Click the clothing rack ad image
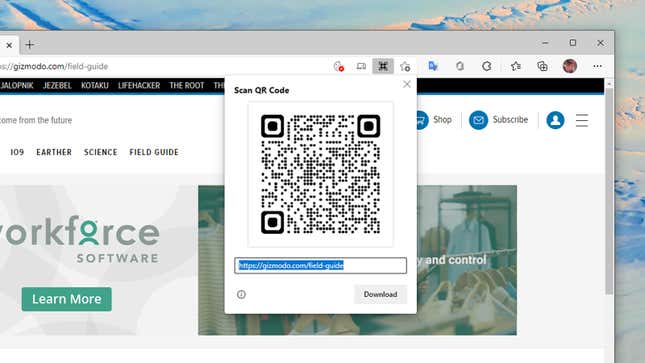Viewport: 645px width, 363px height. [466, 260]
